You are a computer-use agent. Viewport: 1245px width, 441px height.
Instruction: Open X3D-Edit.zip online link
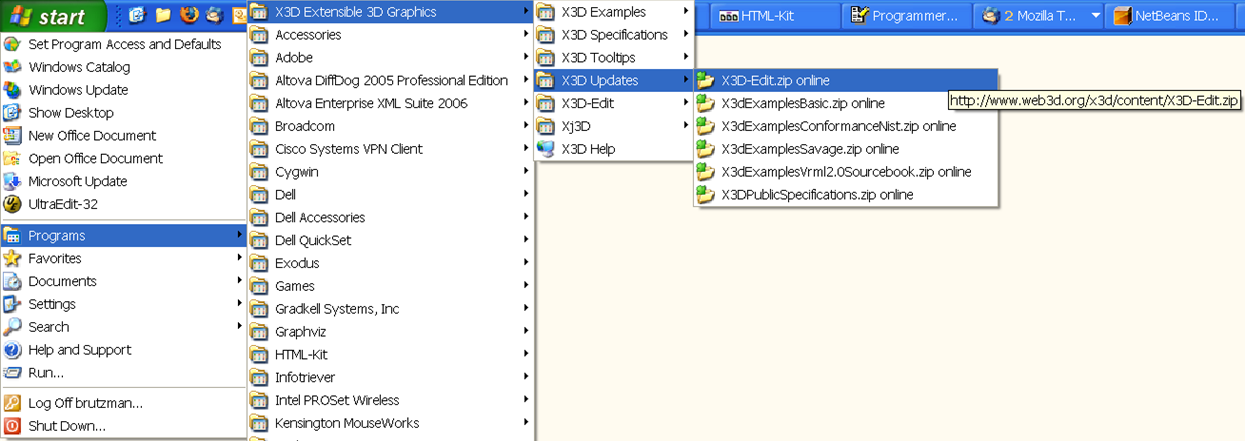coord(775,80)
